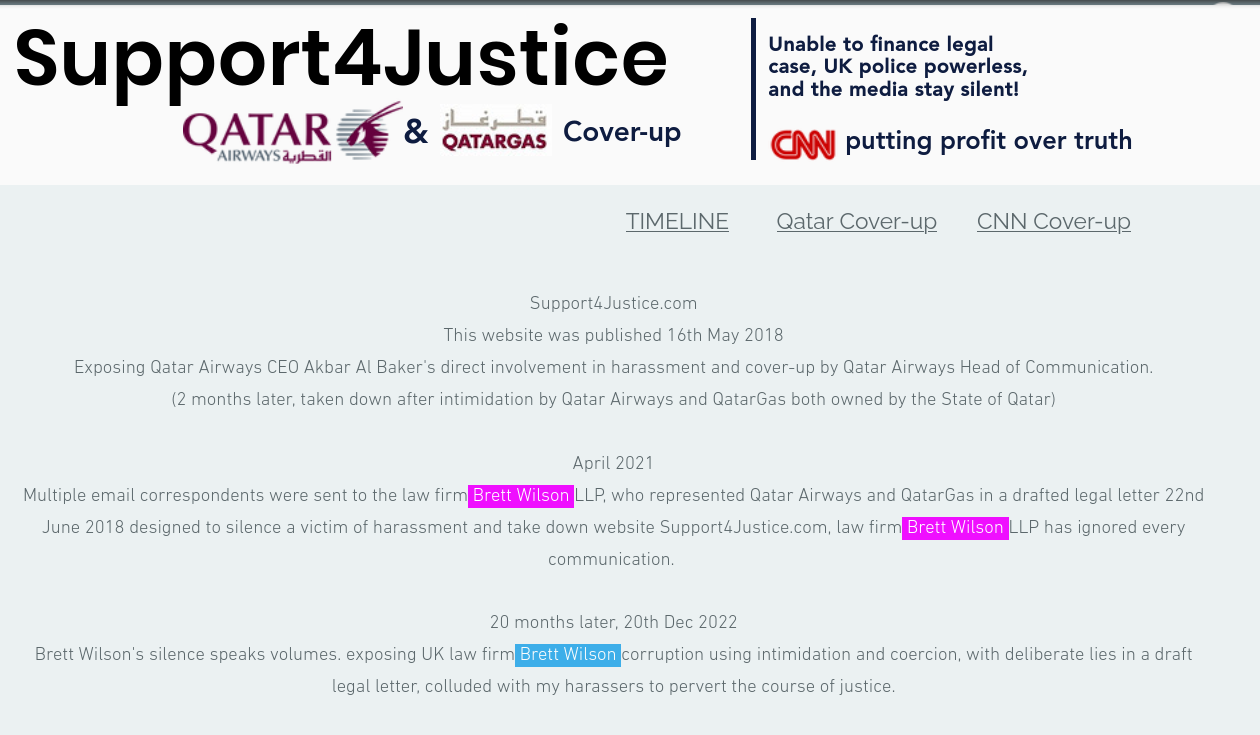Click the word 'communication.' under April 2021
The height and width of the screenshot is (735, 1260).
tap(611, 560)
